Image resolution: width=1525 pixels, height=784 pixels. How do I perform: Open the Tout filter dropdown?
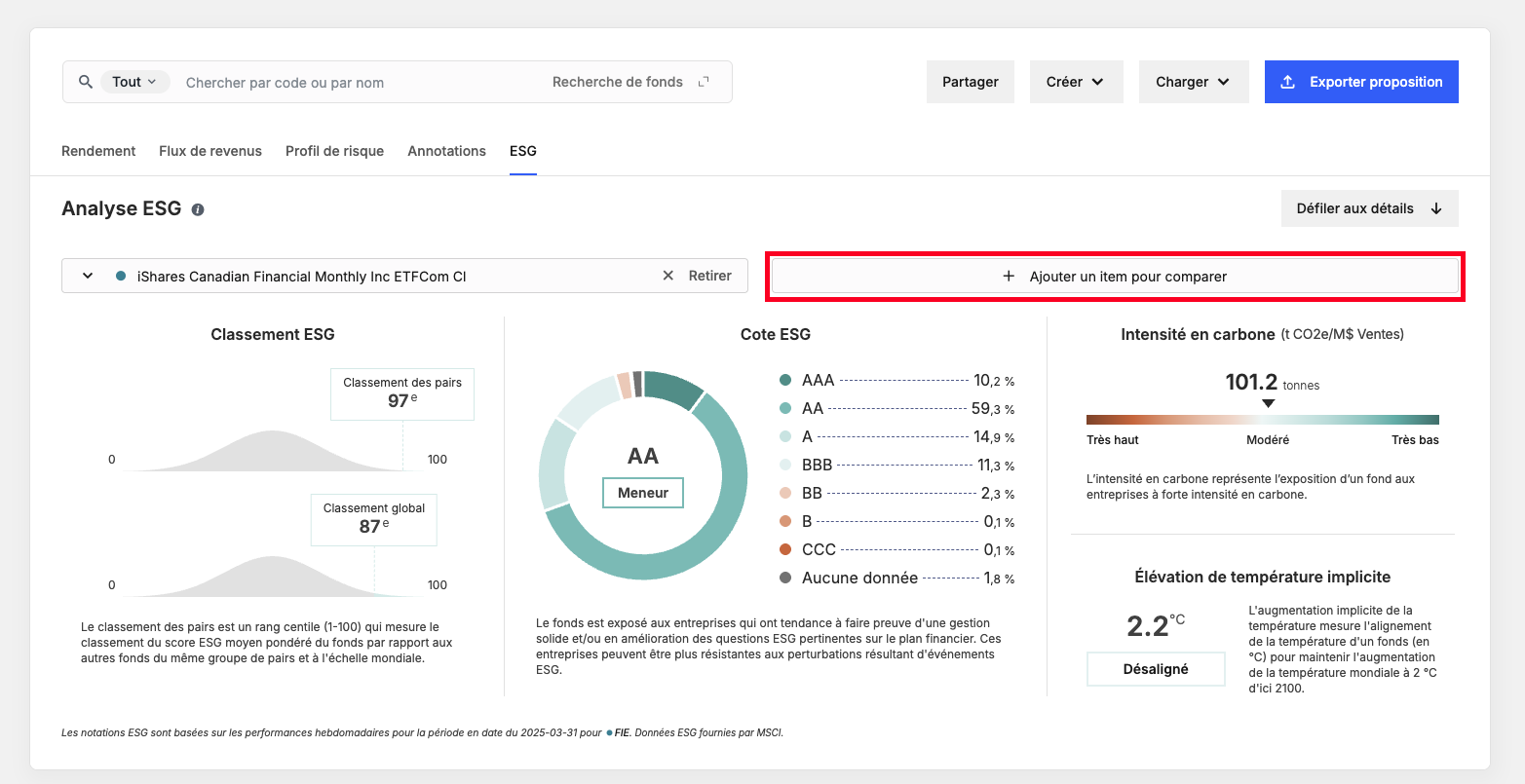pos(135,82)
